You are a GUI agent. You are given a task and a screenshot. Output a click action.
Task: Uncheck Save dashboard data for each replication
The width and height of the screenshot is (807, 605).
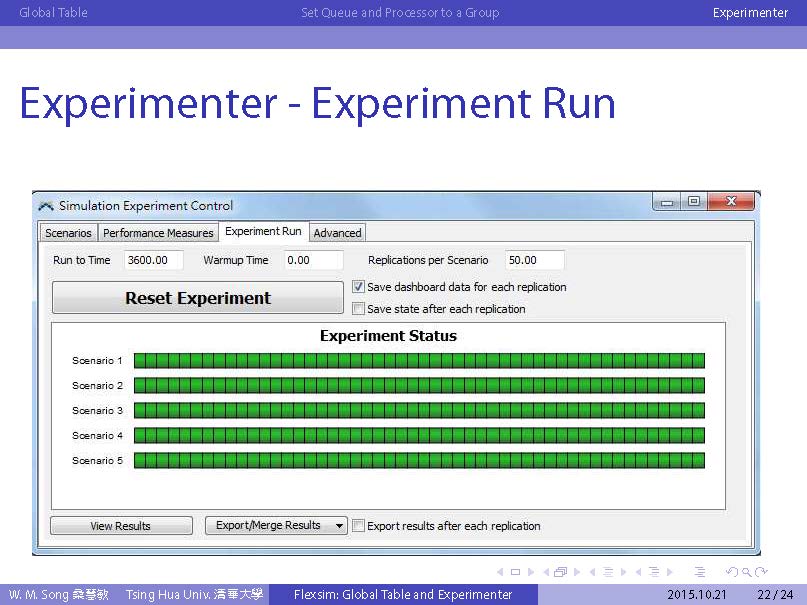359,287
